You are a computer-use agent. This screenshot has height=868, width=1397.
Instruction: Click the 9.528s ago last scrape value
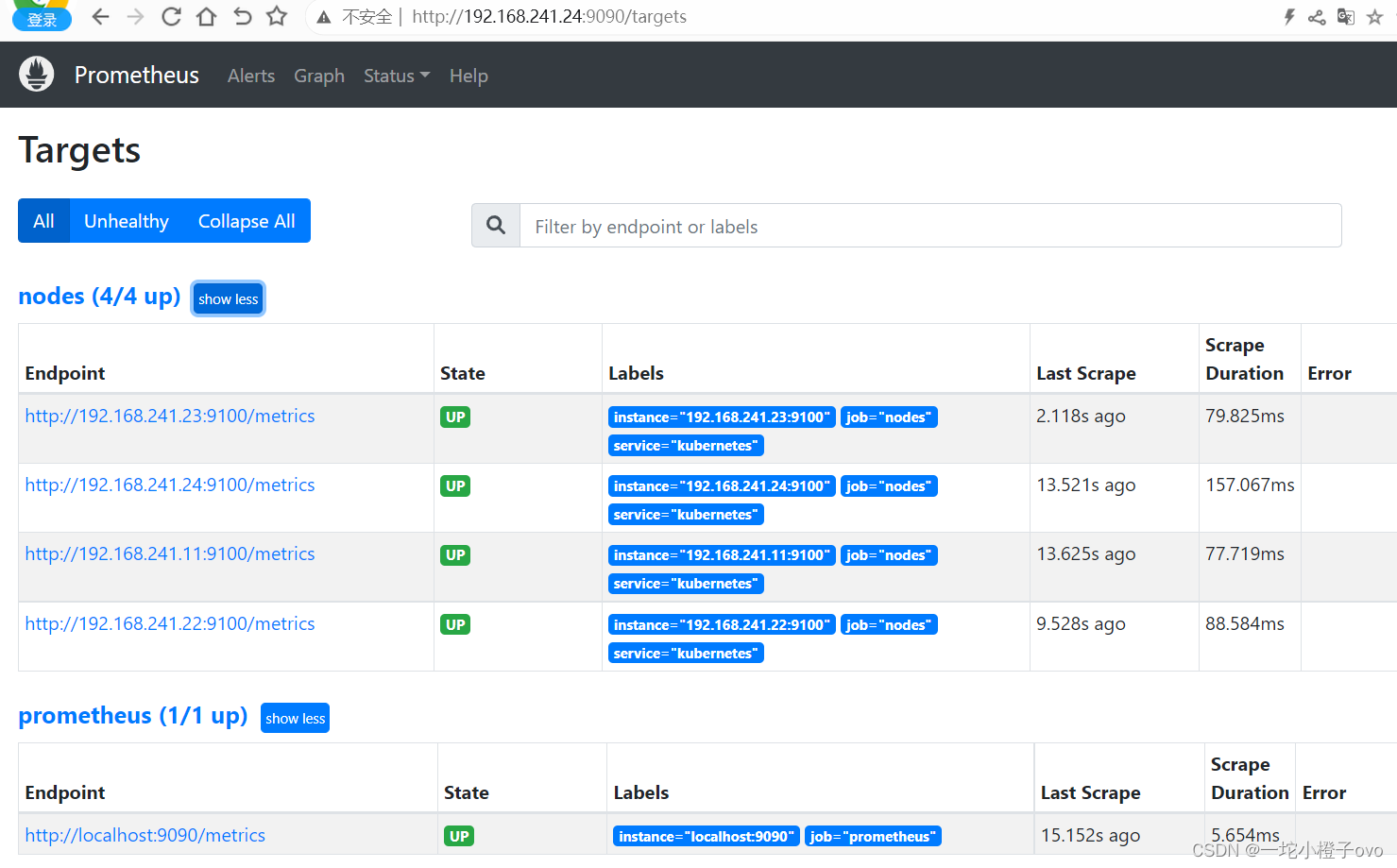1081,623
